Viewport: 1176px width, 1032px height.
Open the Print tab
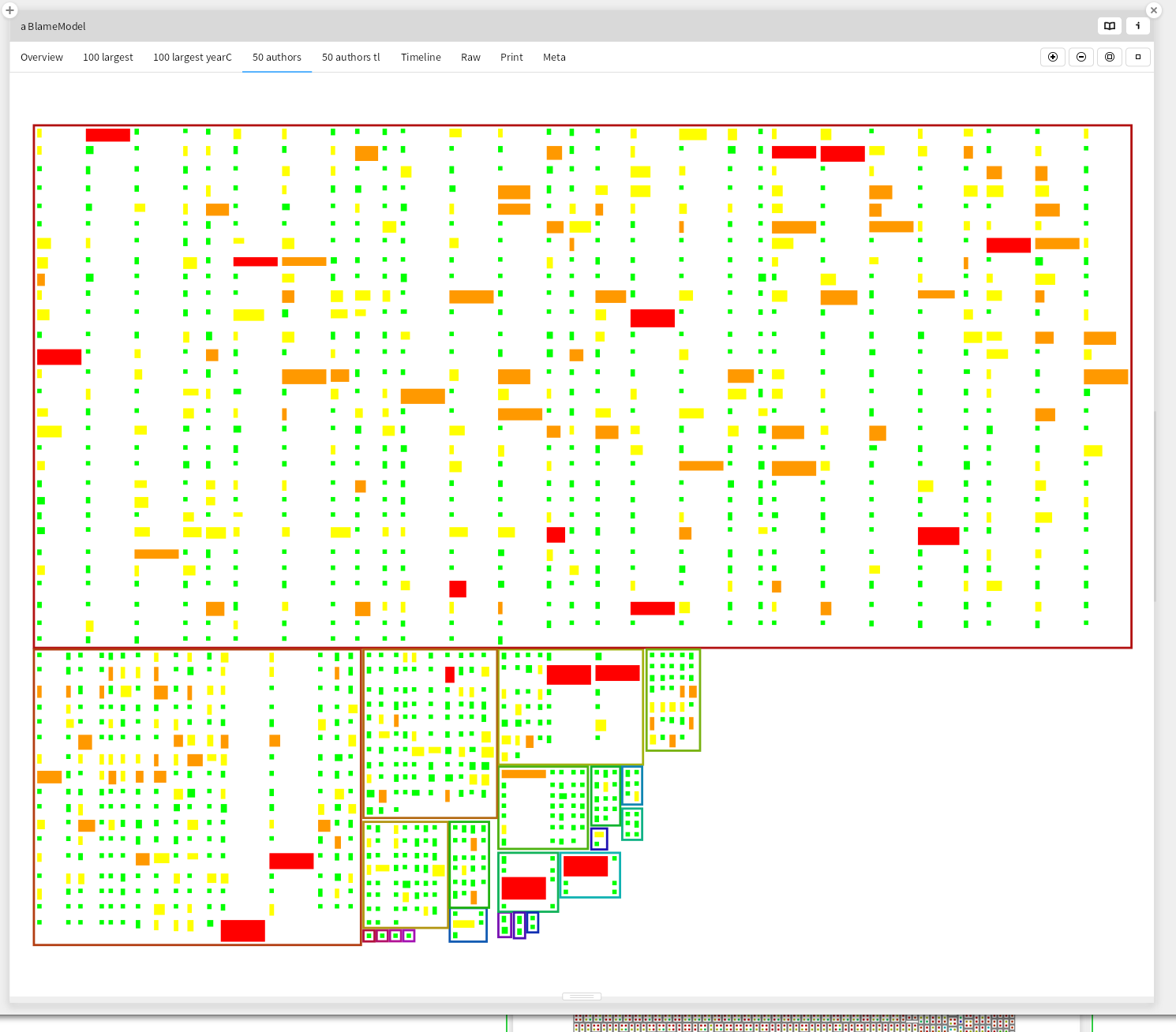tap(511, 58)
